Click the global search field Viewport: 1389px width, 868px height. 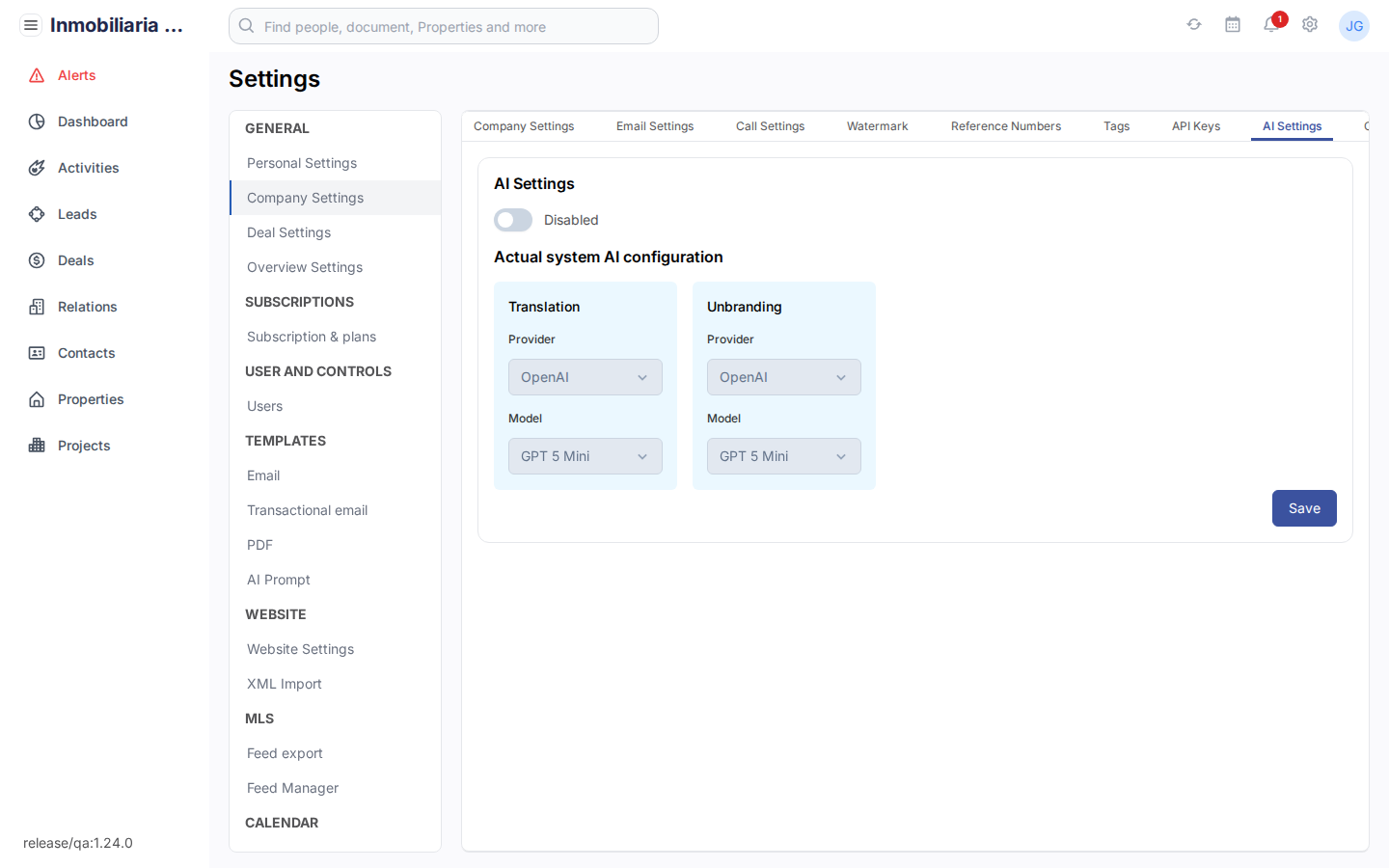(x=444, y=26)
